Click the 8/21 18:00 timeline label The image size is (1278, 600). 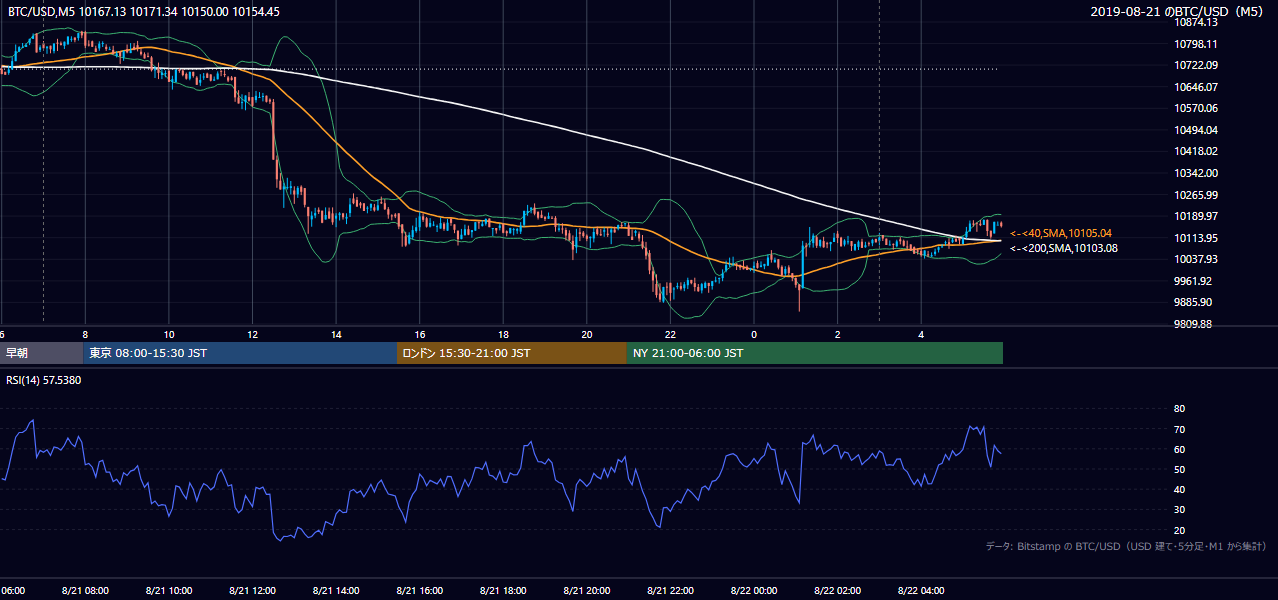[503, 591]
